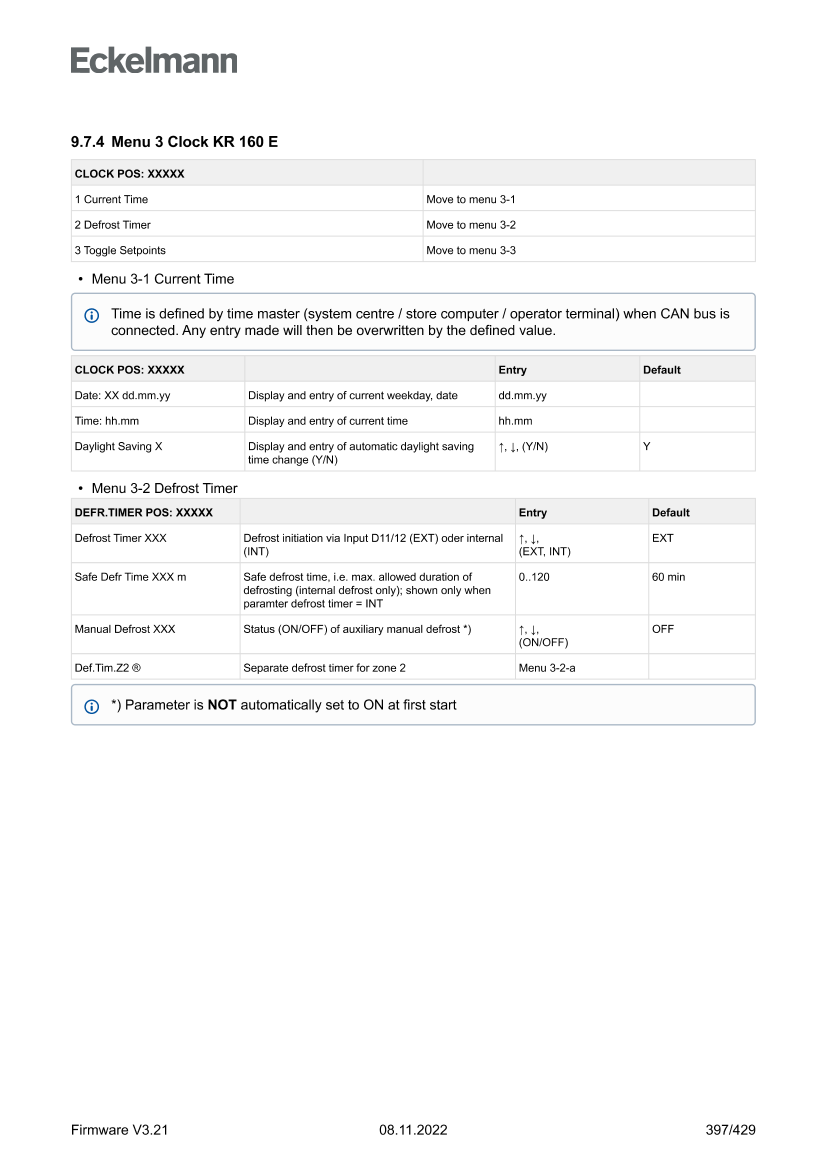Click the "Time: hh.mm" parameter cell
The image size is (827, 1169).
click(106, 421)
